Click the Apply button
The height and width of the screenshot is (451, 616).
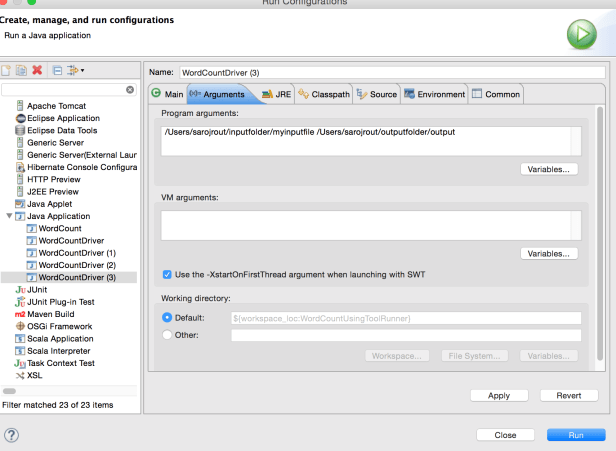click(498, 395)
